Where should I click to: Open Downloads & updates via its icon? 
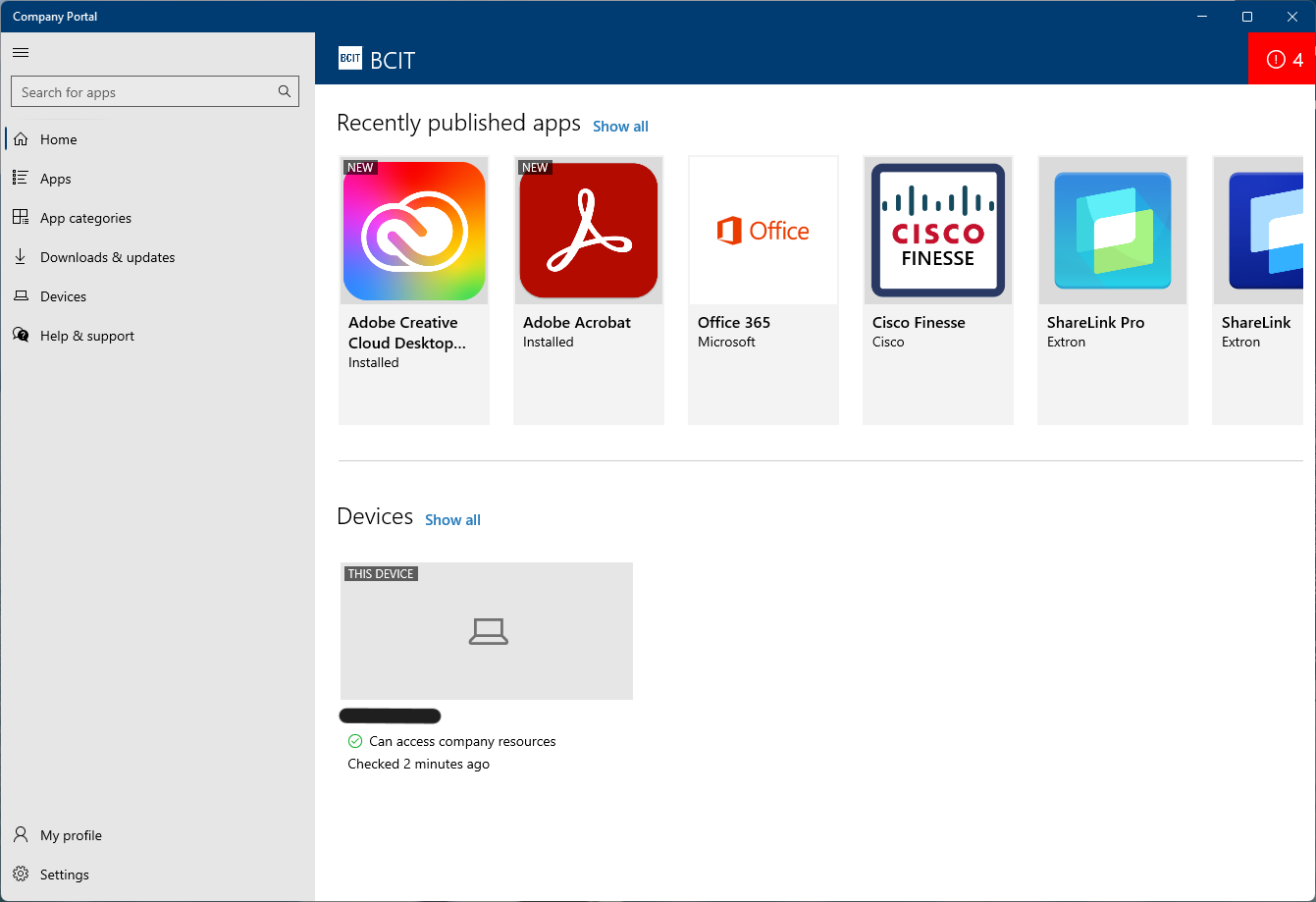coord(21,257)
